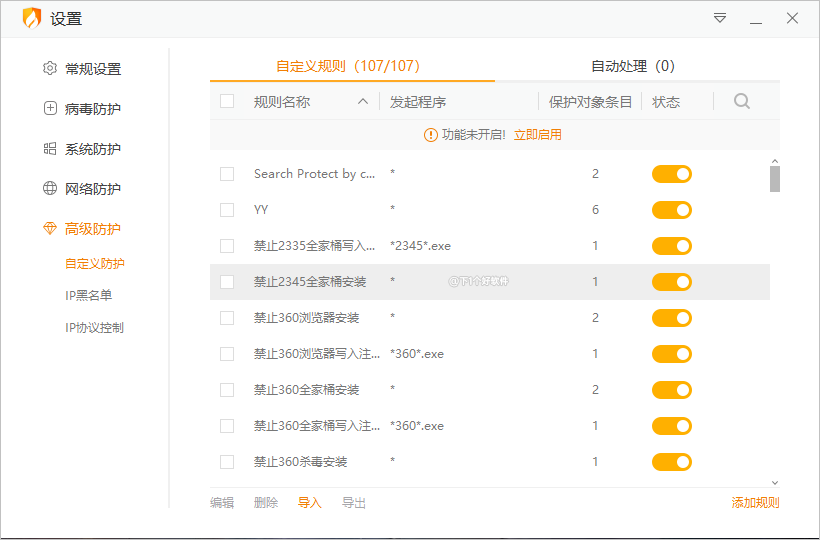Click the search magnifier icon
Image resolution: width=820 pixels, height=540 pixels.
[x=741, y=101]
